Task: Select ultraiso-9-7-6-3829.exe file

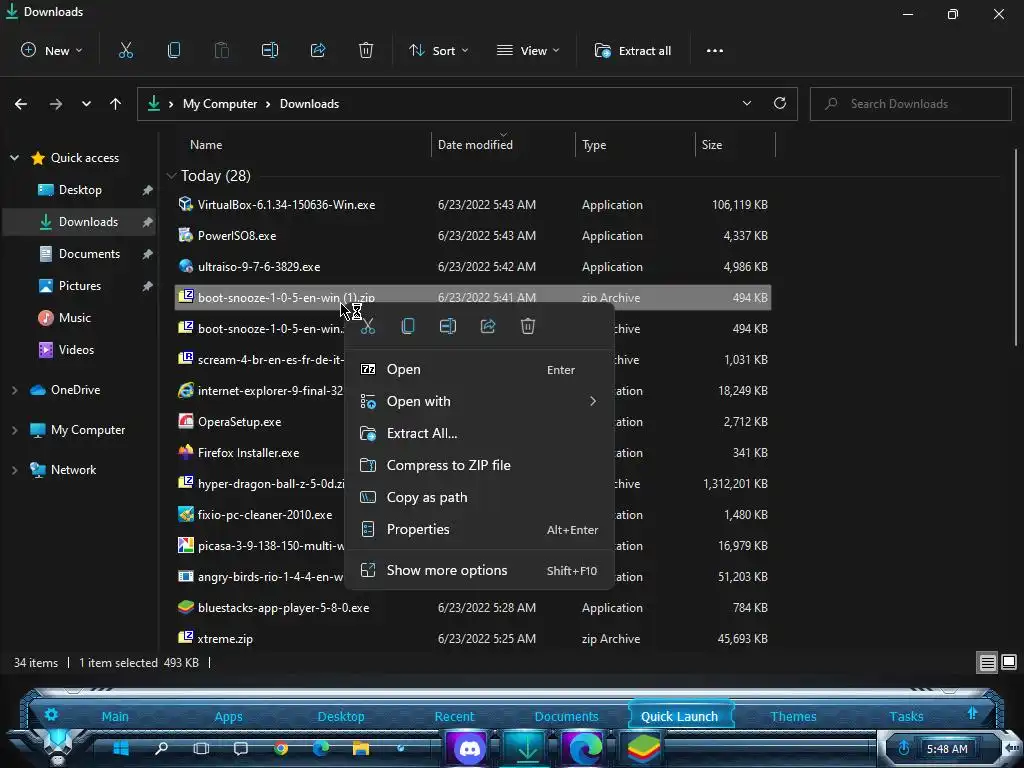Action: tap(473, 266)
